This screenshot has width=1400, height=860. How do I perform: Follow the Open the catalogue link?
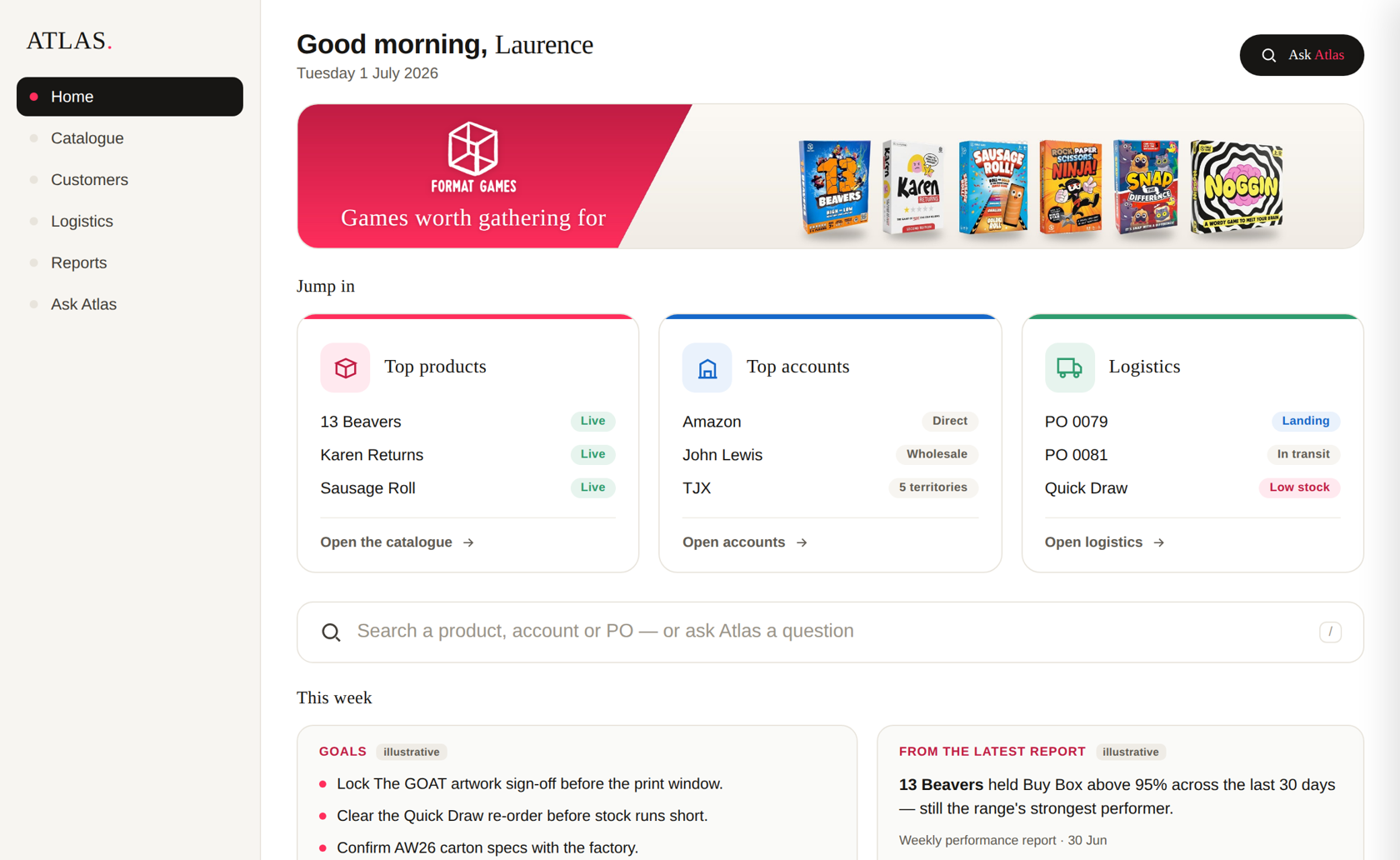pyautogui.click(x=397, y=542)
